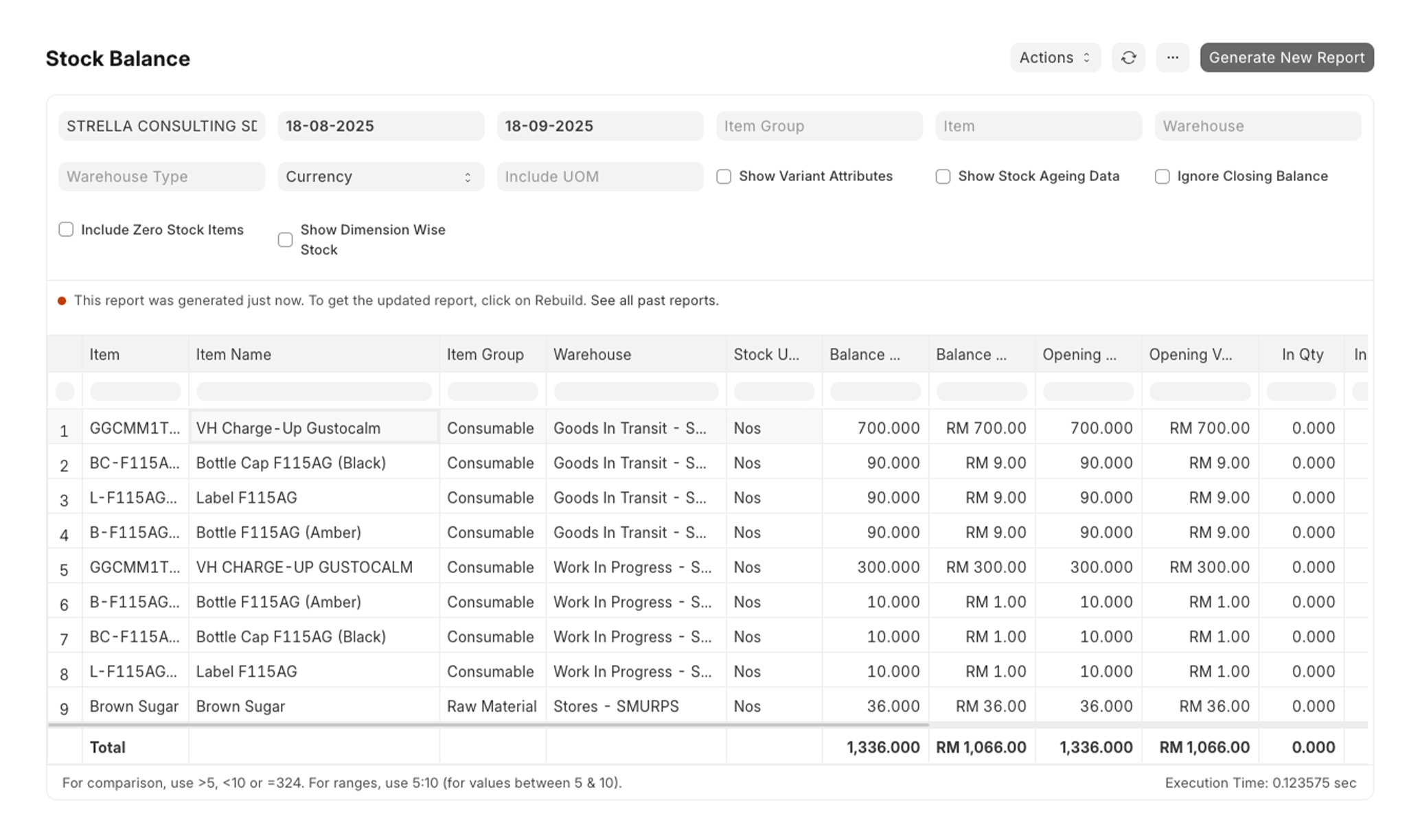The width and height of the screenshot is (1420, 840).
Task: Open the three-dots more options menu
Action: (x=1172, y=58)
